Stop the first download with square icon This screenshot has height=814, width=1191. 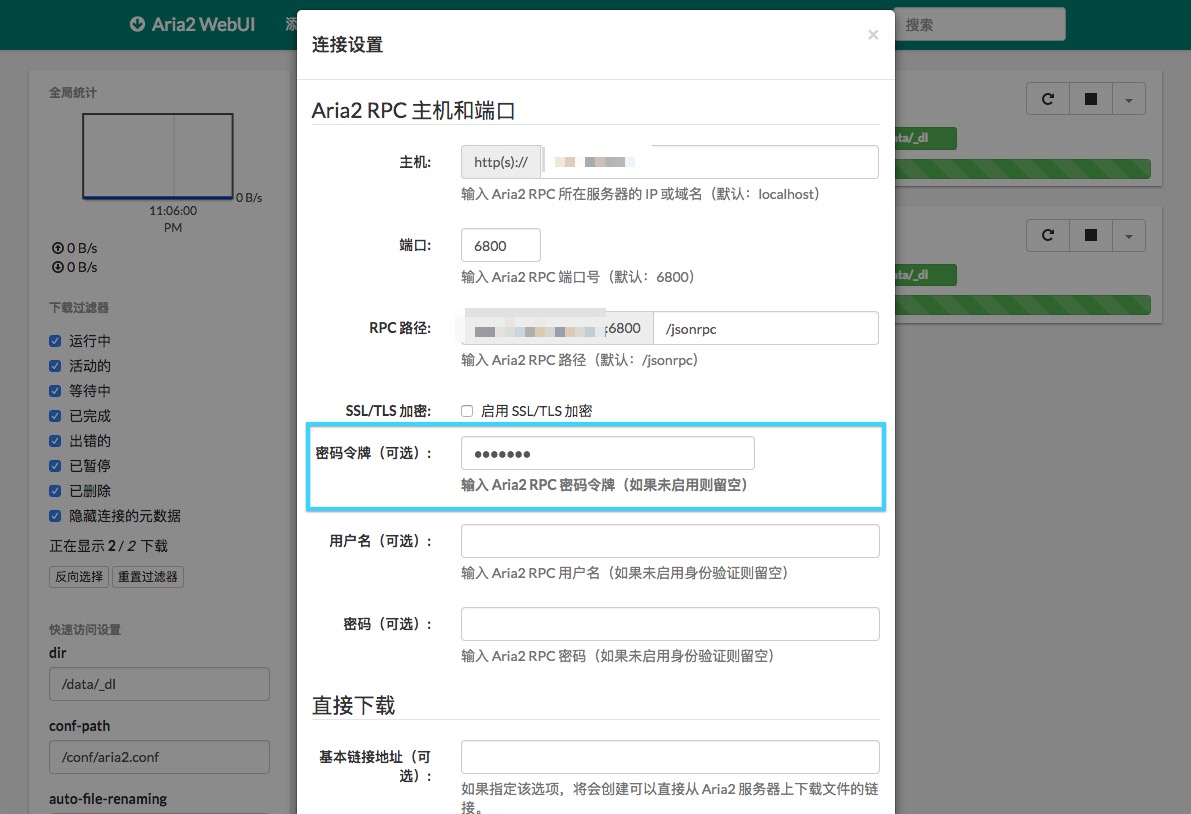[x=1091, y=99]
